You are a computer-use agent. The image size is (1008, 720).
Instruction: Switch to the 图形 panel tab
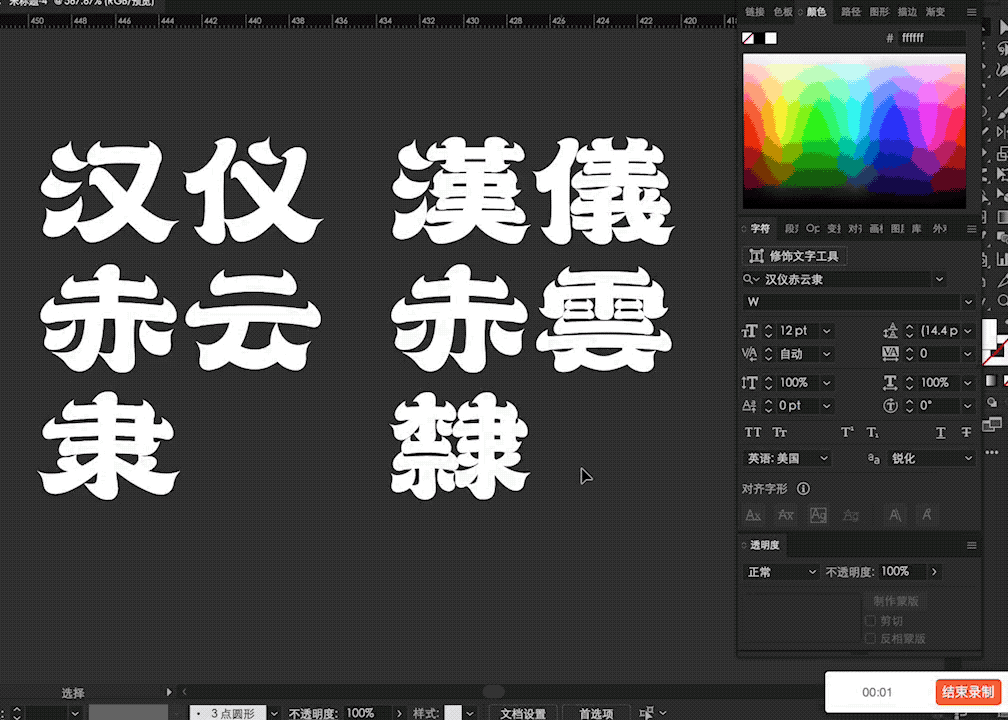click(x=879, y=12)
